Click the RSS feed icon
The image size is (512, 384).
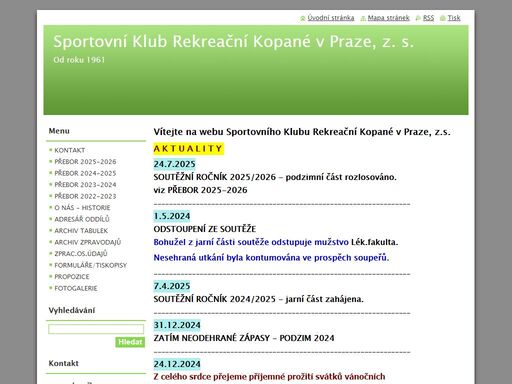[418, 18]
